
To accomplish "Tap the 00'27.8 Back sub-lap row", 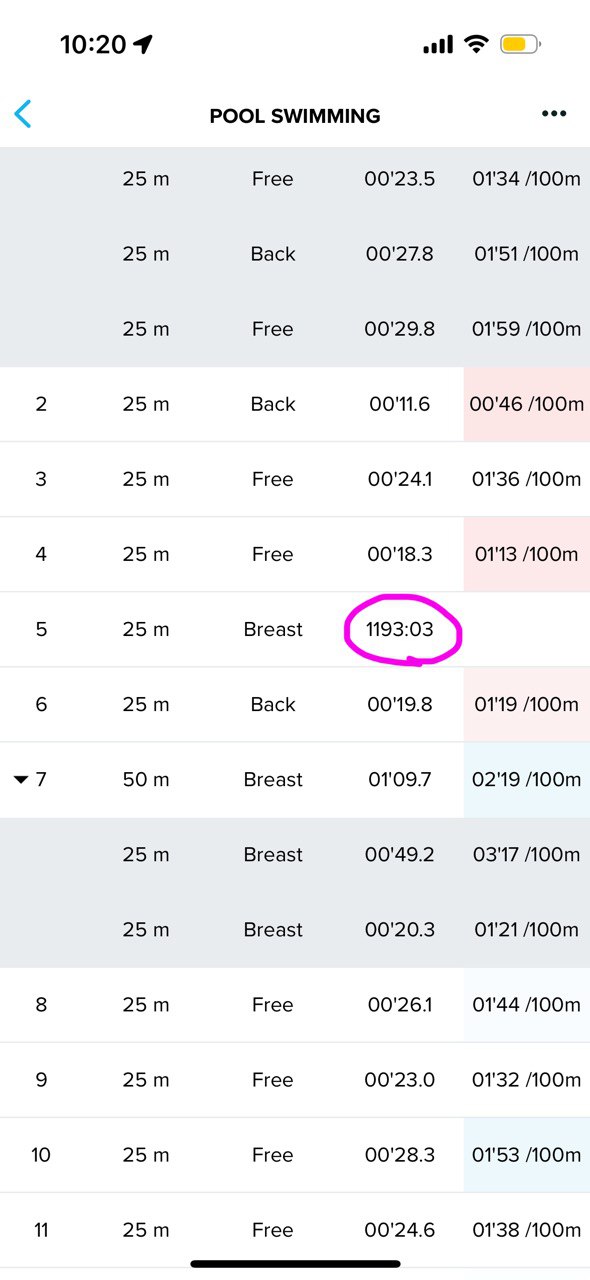I will (x=295, y=254).
